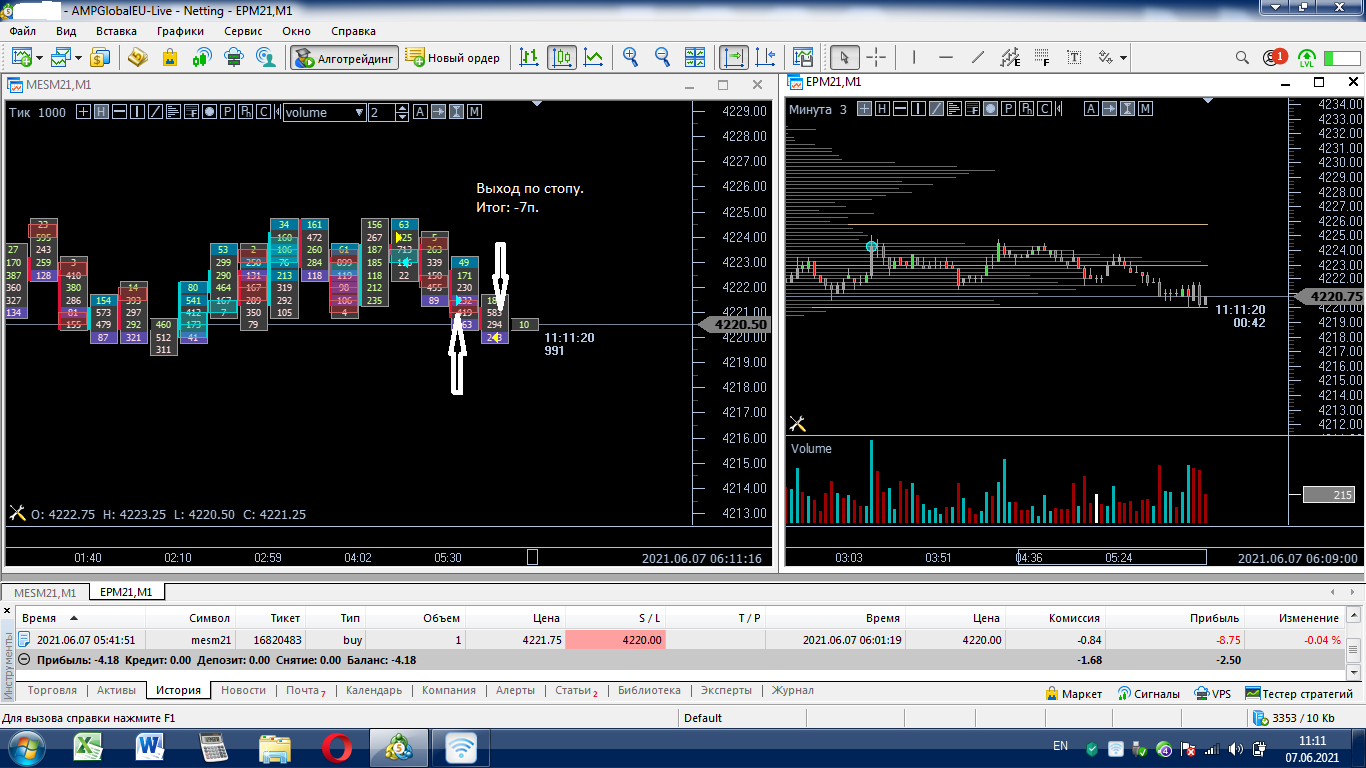Open the trading signals icon in toolbar

[202, 57]
